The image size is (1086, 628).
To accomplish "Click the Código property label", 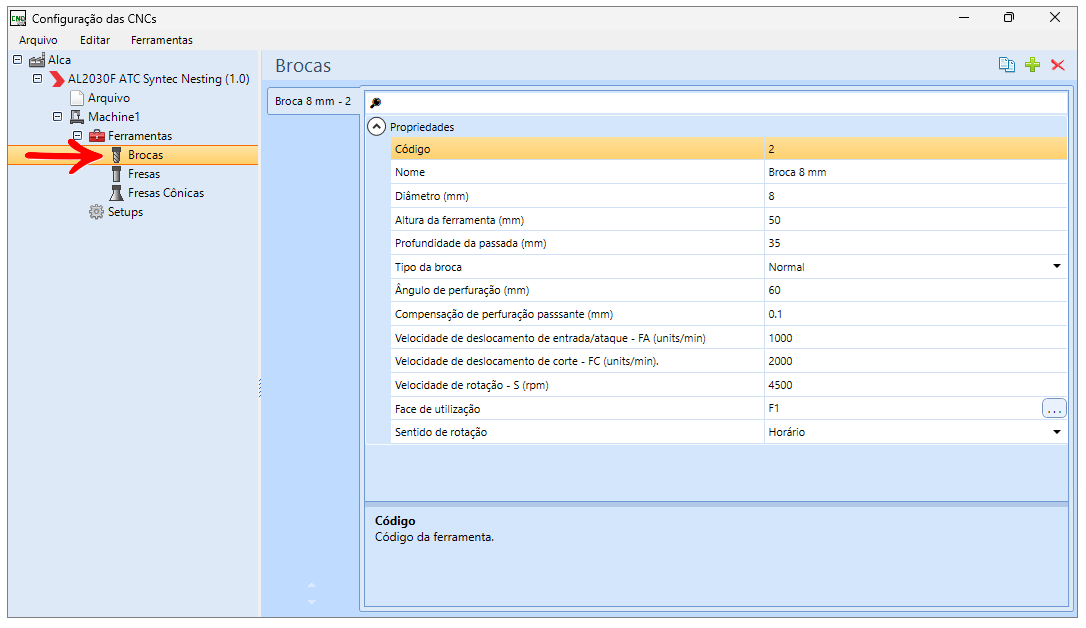I will (412, 149).
